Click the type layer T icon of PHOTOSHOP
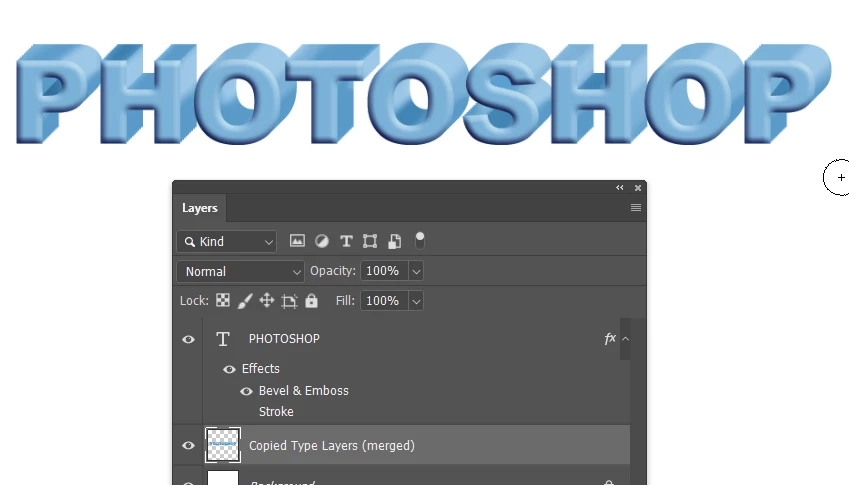849x485 pixels. pyautogui.click(x=223, y=339)
